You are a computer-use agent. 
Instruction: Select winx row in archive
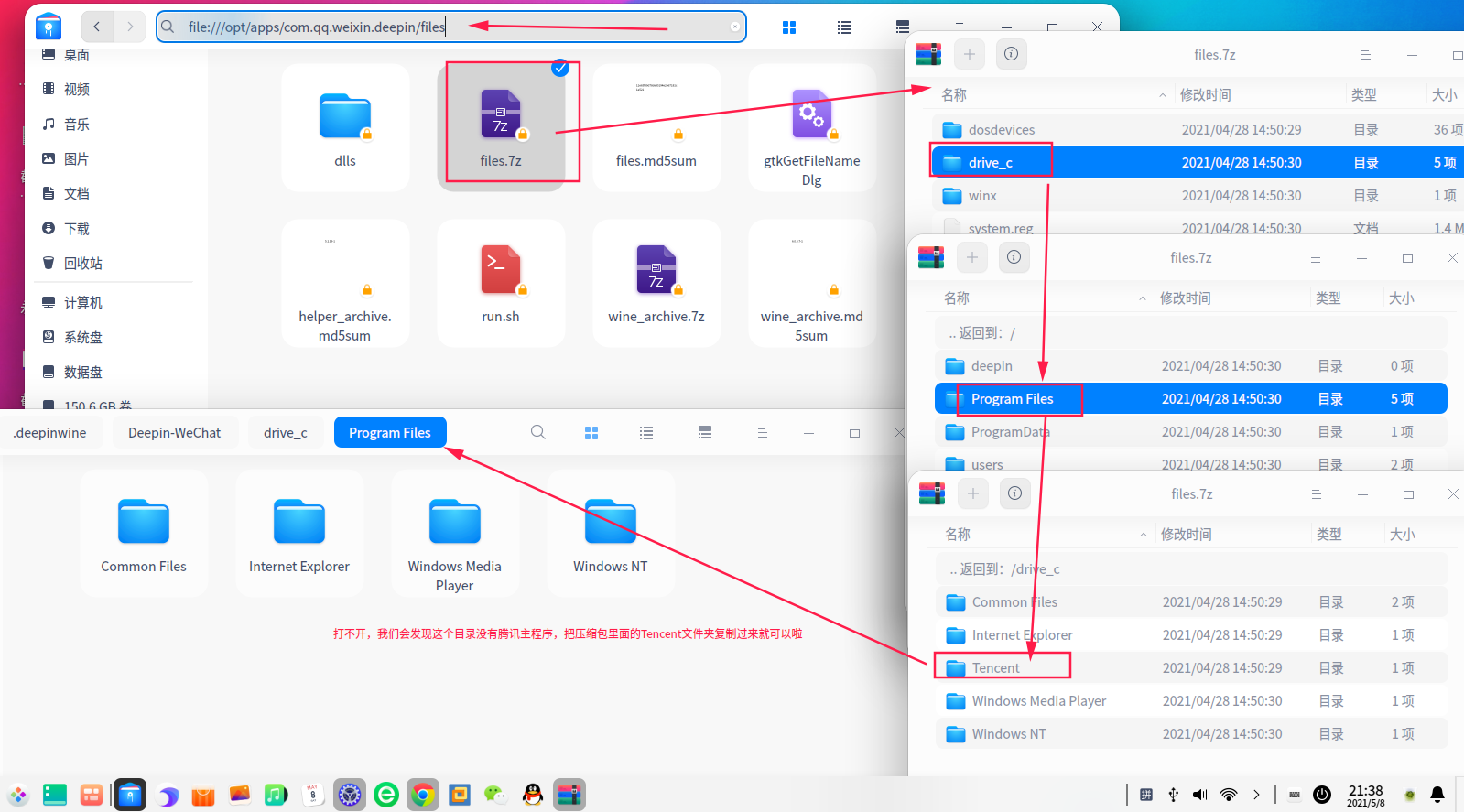coord(1198,195)
